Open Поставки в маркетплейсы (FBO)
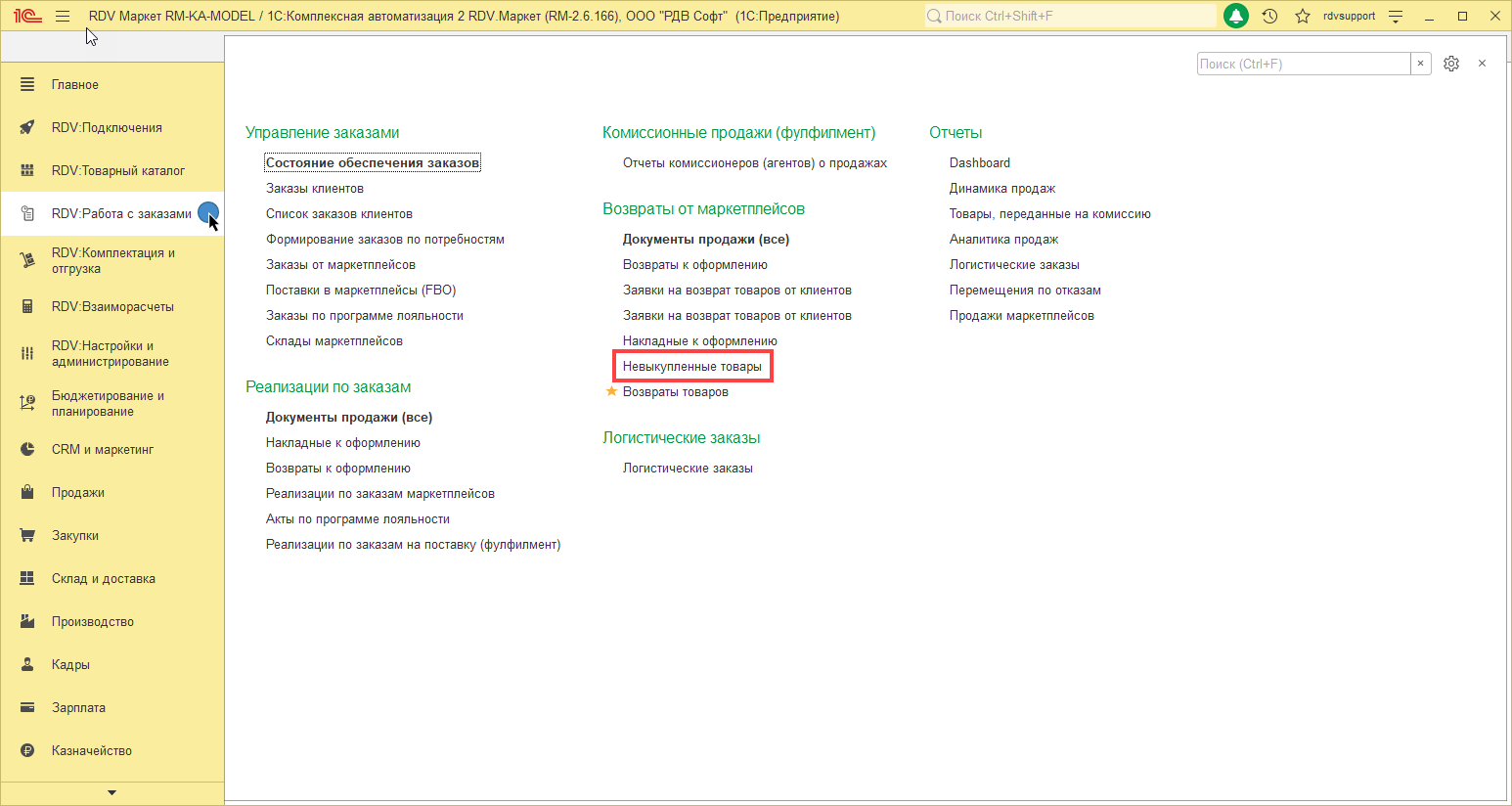This screenshot has width=1512, height=806. point(361,291)
